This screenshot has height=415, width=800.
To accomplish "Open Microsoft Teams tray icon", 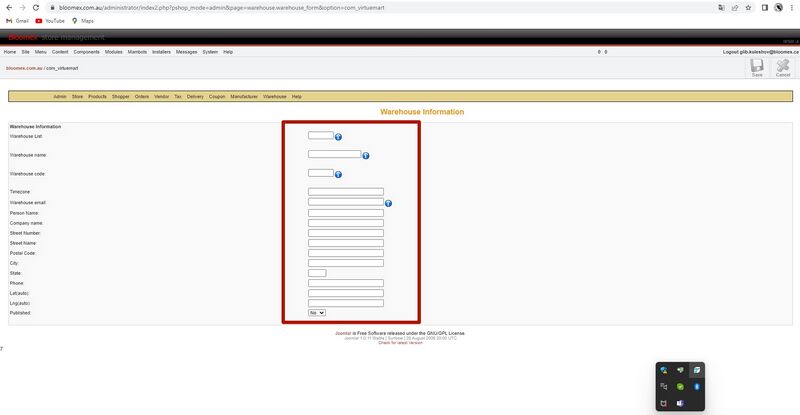I will click(680, 403).
